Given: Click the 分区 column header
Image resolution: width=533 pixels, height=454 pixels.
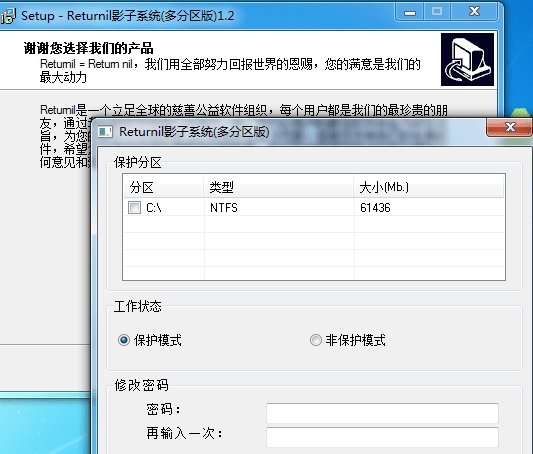Looking at the screenshot, I should [164, 187].
